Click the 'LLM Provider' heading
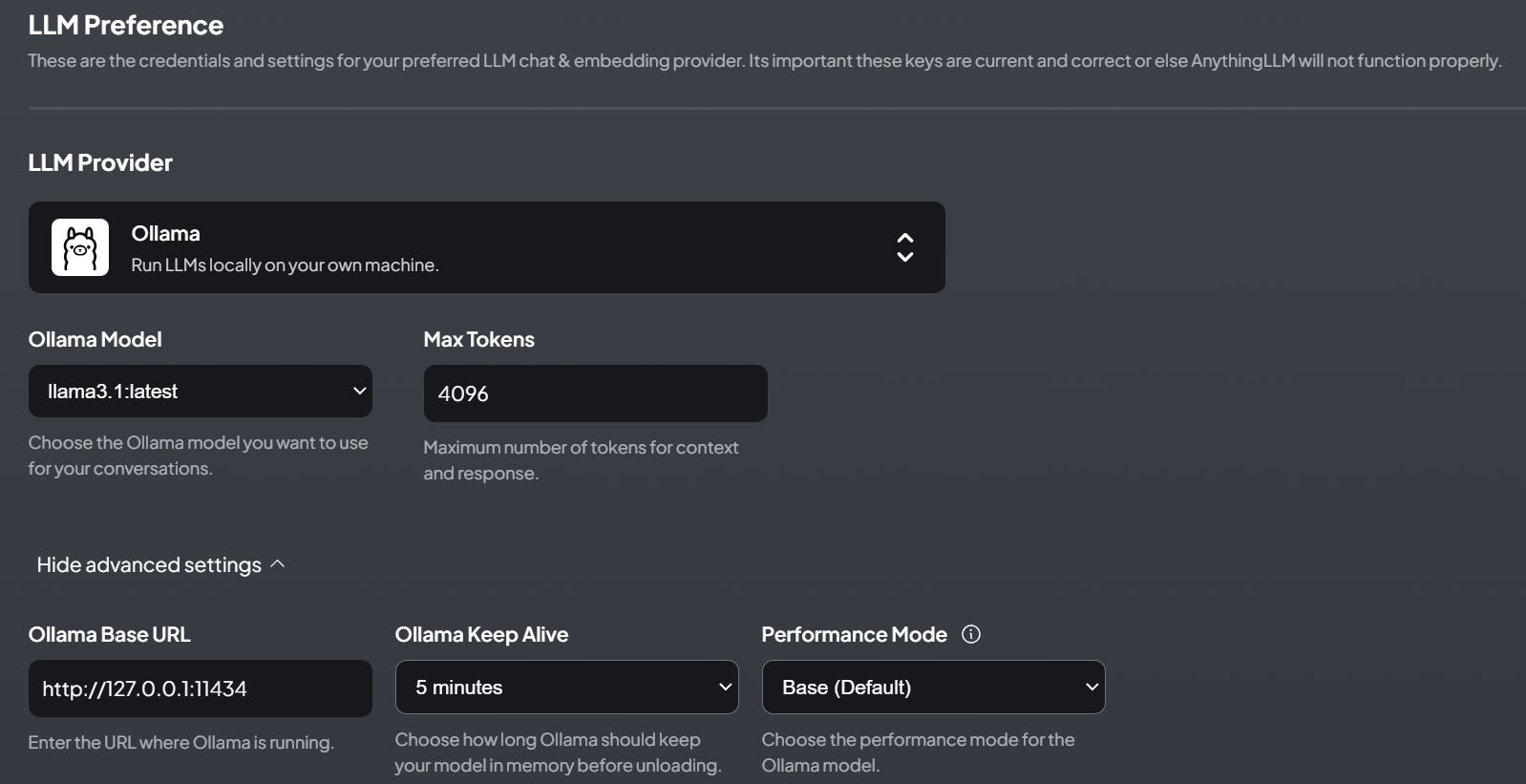This screenshot has height=784, width=1526. 100,162
